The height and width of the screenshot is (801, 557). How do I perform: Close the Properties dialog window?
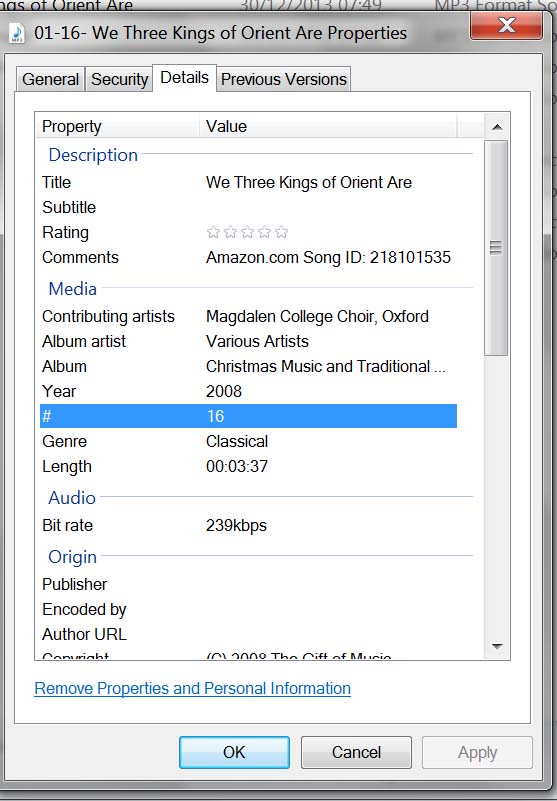pyautogui.click(x=506, y=26)
